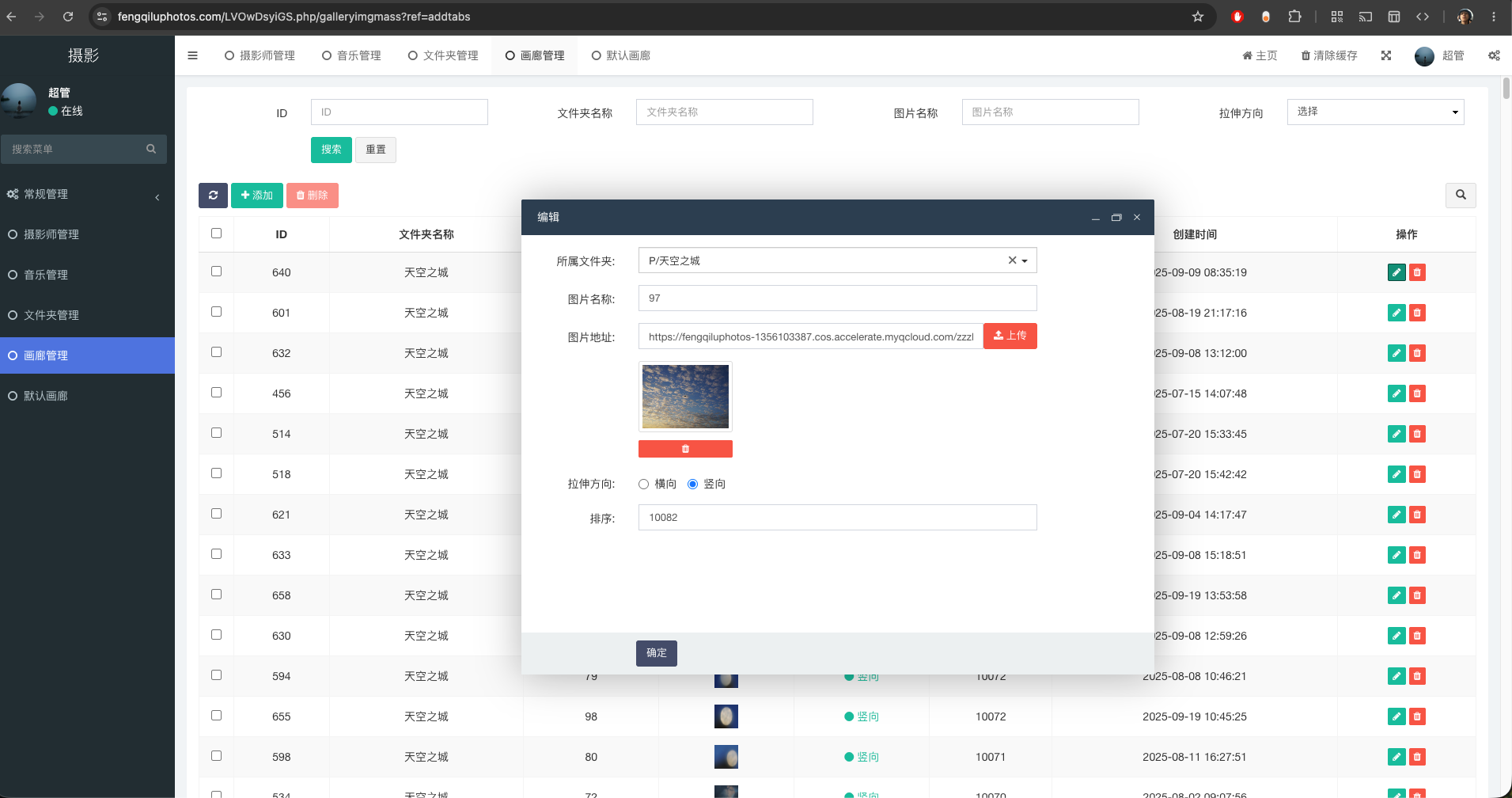Select the 横向 radio button
This screenshot has height=798, width=1512.
[x=643, y=484]
